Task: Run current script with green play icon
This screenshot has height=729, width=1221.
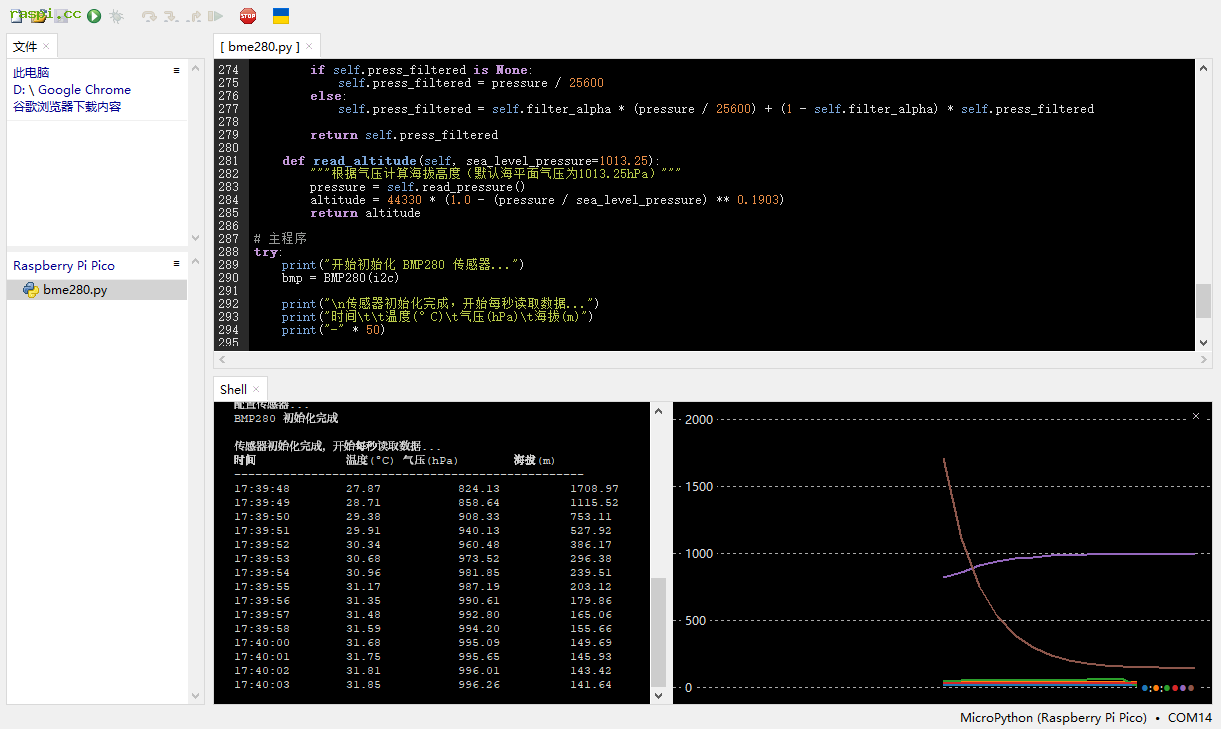Action: [93, 16]
